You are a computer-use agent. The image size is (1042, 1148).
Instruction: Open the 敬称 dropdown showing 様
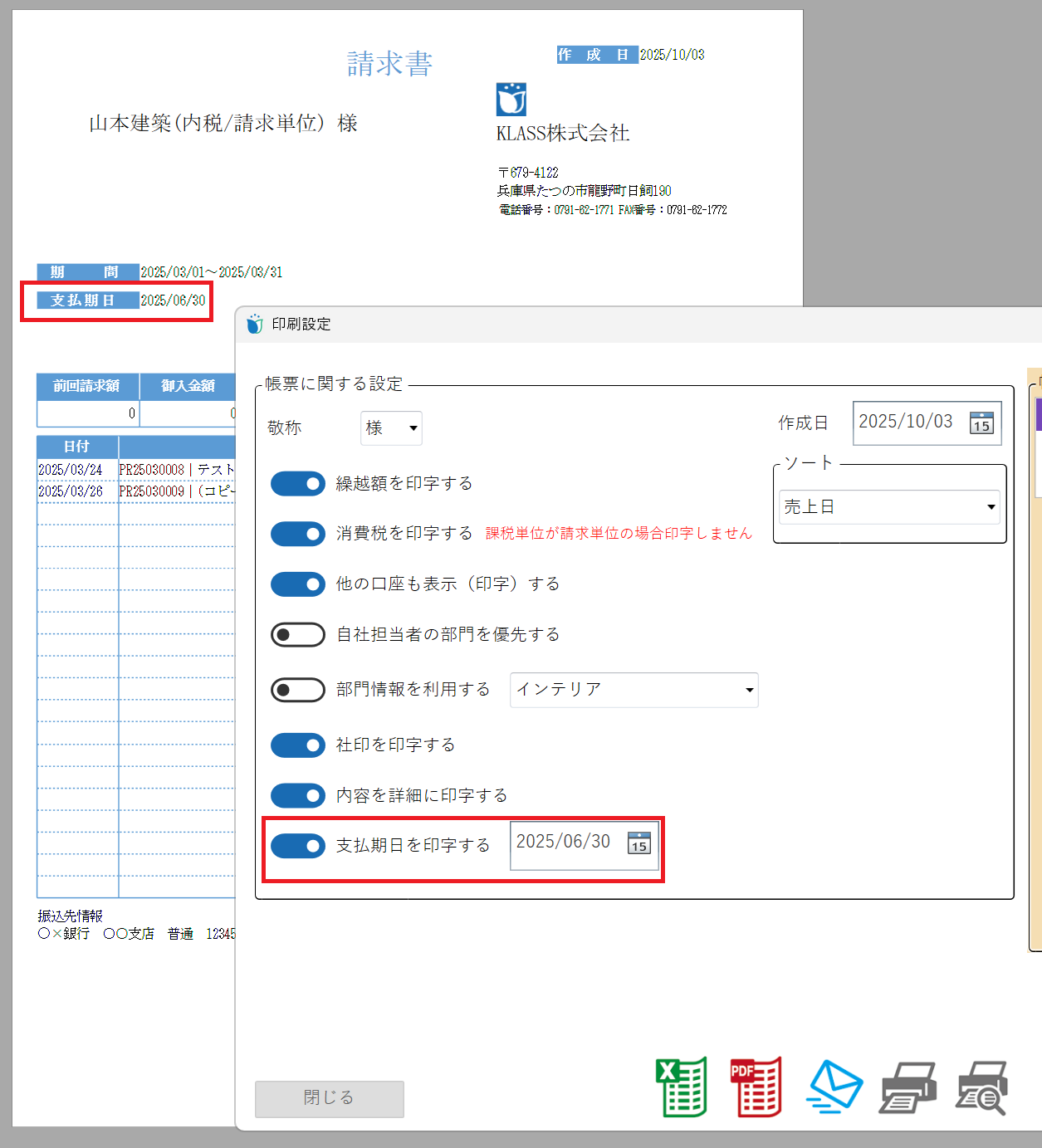[x=392, y=428]
